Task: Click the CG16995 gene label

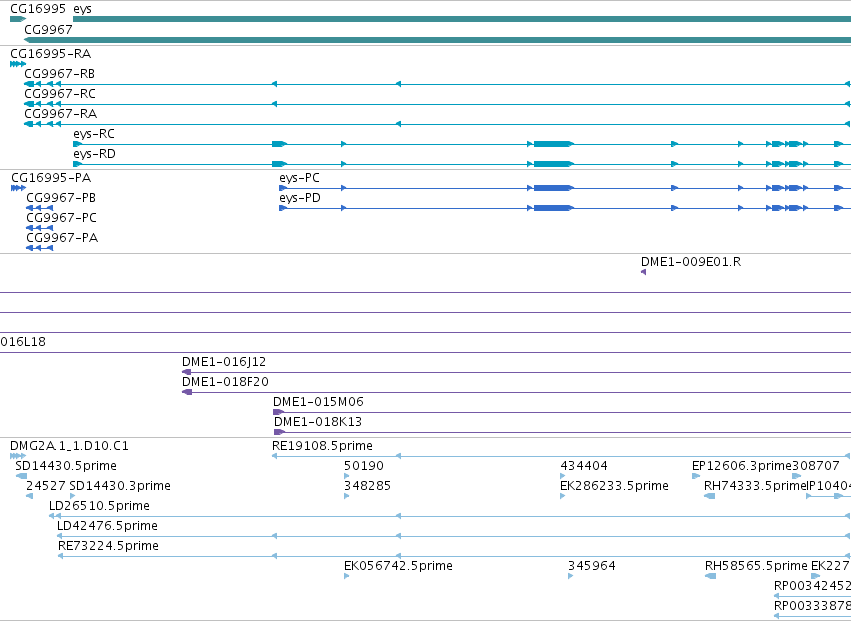Action: pos(38,9)
